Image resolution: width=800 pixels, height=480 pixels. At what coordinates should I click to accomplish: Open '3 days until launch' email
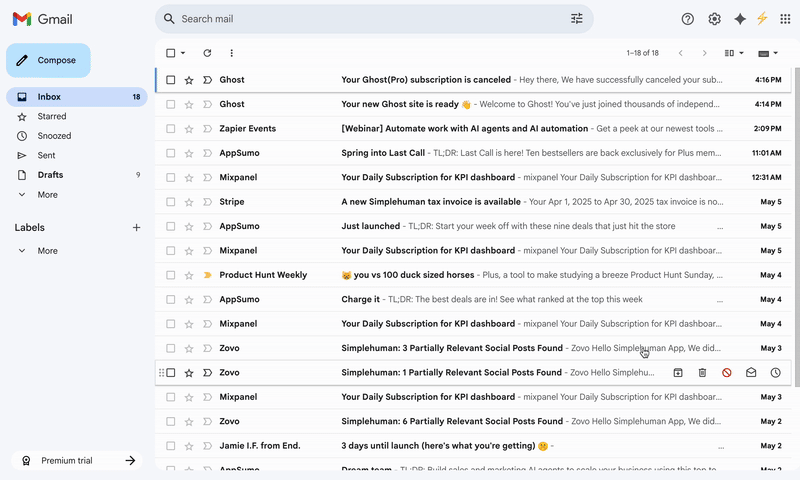[x=473, y=446]
